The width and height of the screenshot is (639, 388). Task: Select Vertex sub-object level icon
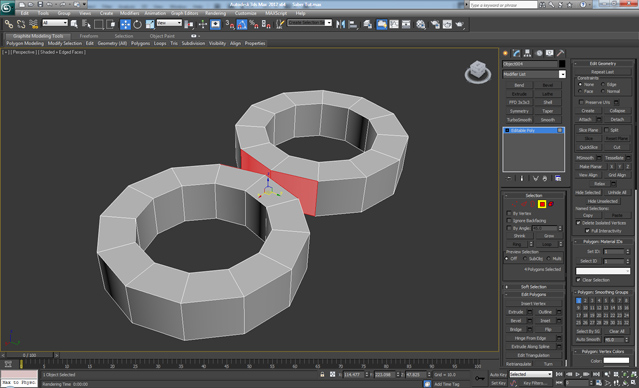tap(515, 204)
